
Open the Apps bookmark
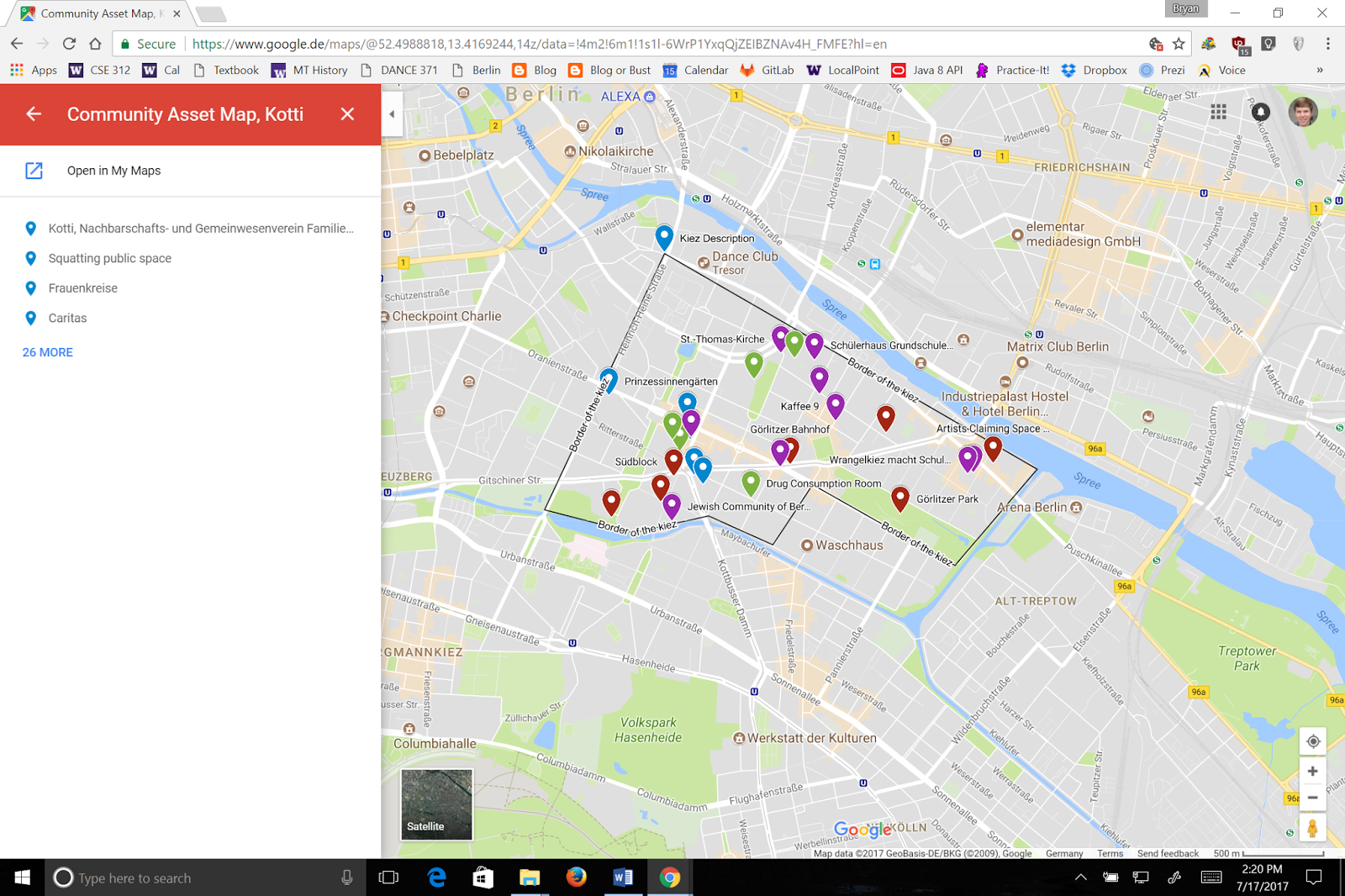34,71
